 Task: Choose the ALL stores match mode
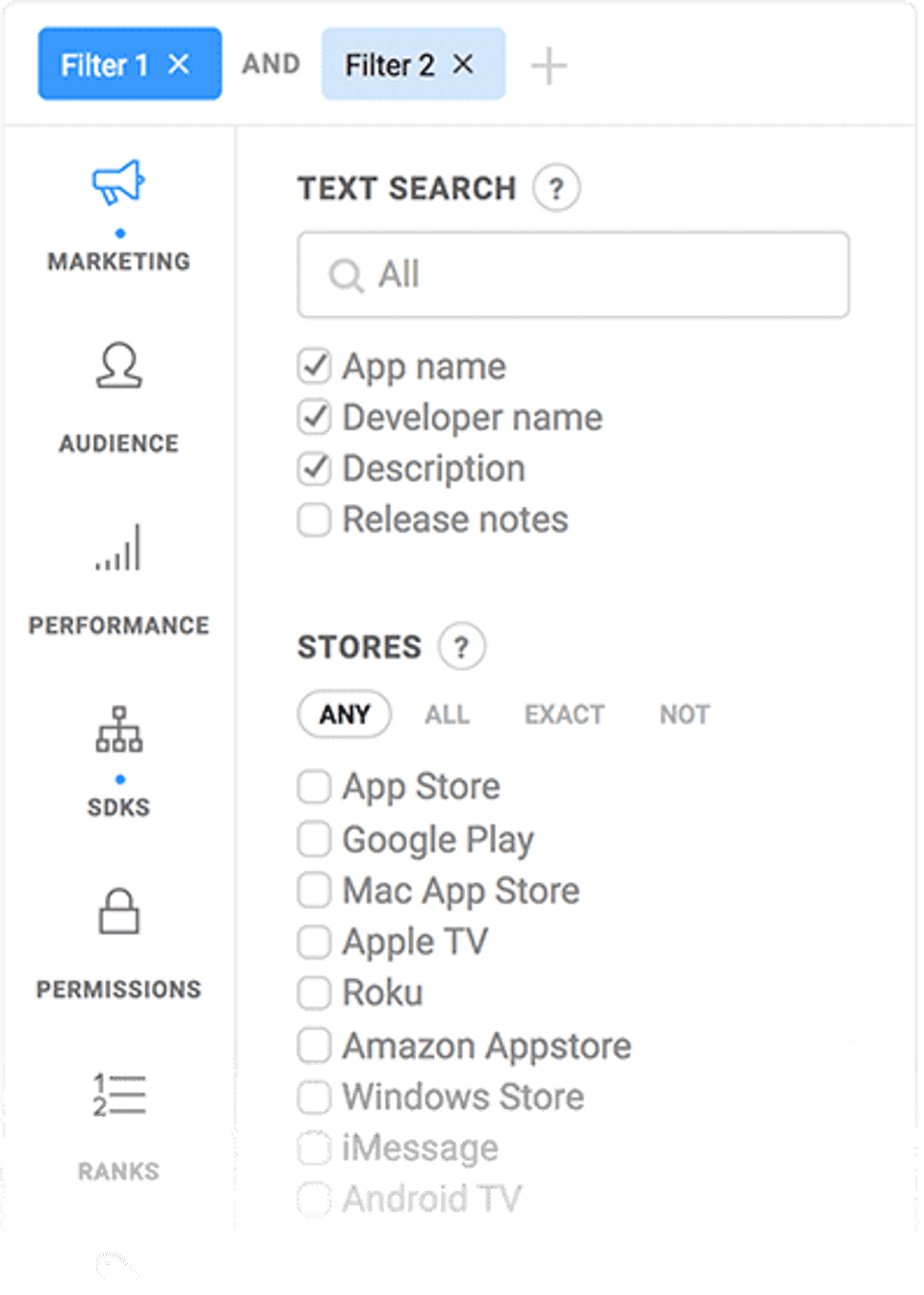click(448, 714)
